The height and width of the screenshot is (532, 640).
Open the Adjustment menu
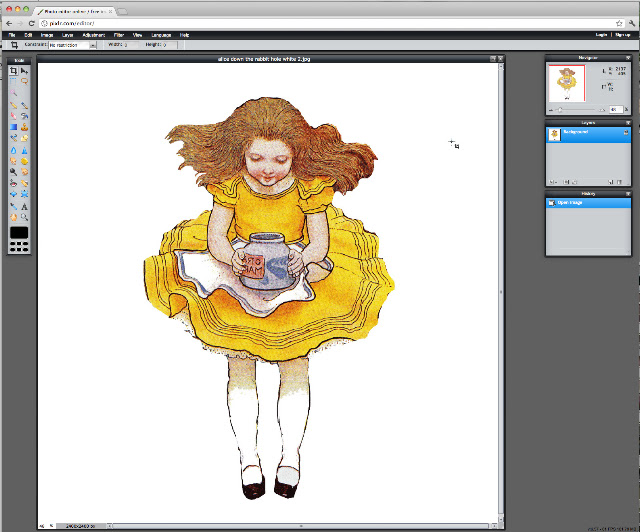point(93,35)
